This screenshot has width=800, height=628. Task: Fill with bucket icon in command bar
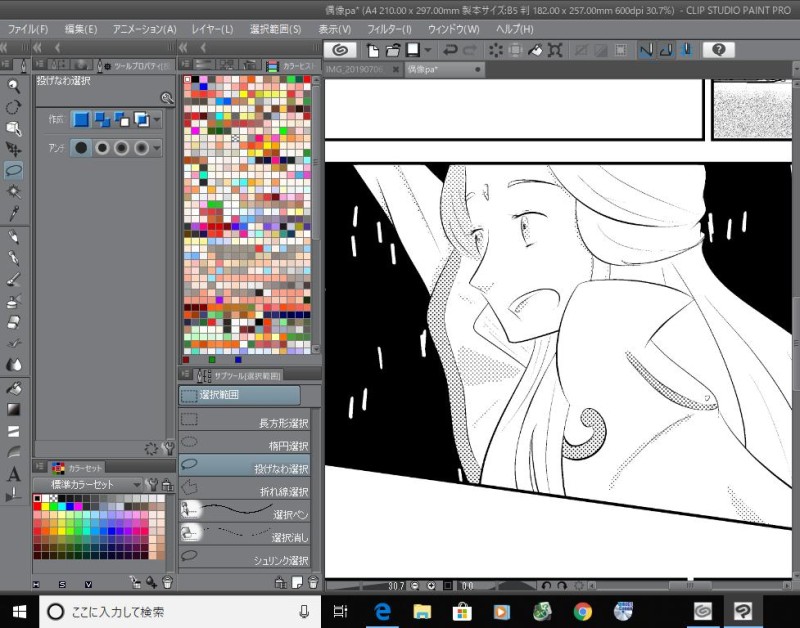click(535, 50)
